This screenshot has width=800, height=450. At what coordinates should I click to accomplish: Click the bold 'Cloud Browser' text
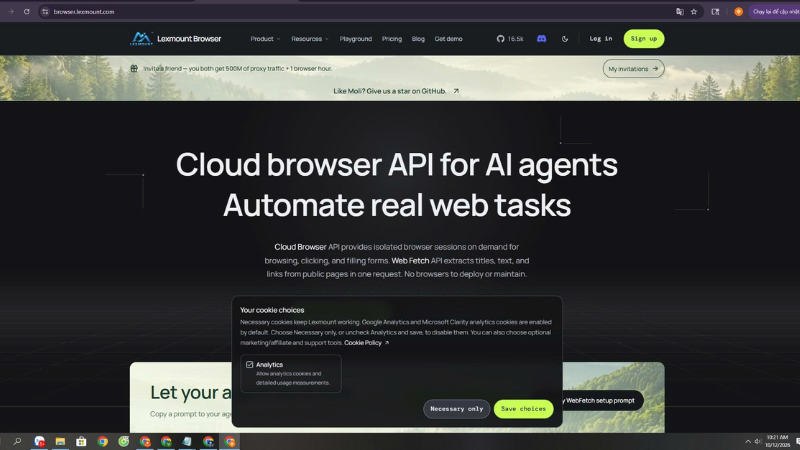[x=300, y=247]
